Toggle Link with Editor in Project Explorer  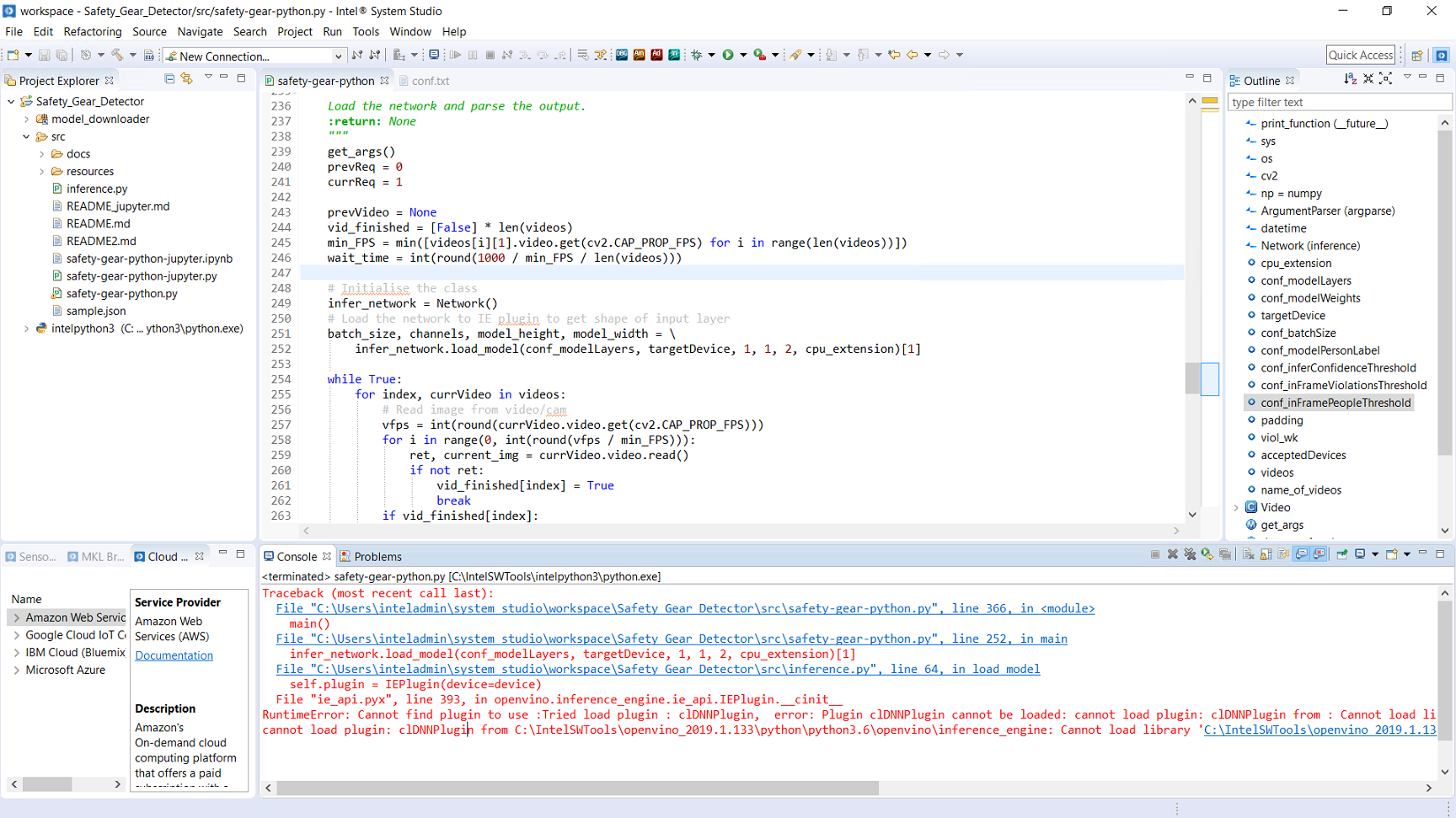coord(186,78)
